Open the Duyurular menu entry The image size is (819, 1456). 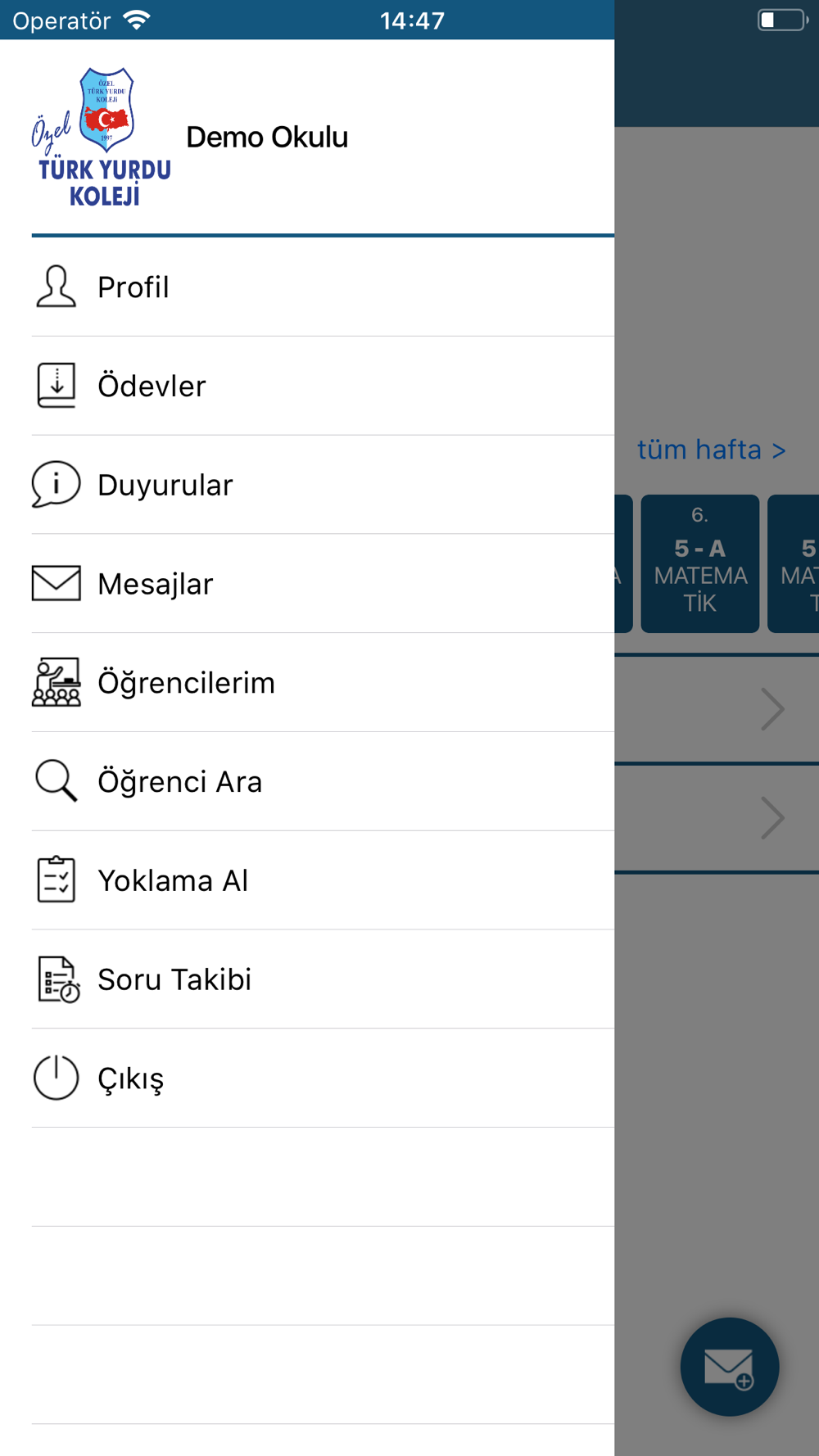(323, 485)
